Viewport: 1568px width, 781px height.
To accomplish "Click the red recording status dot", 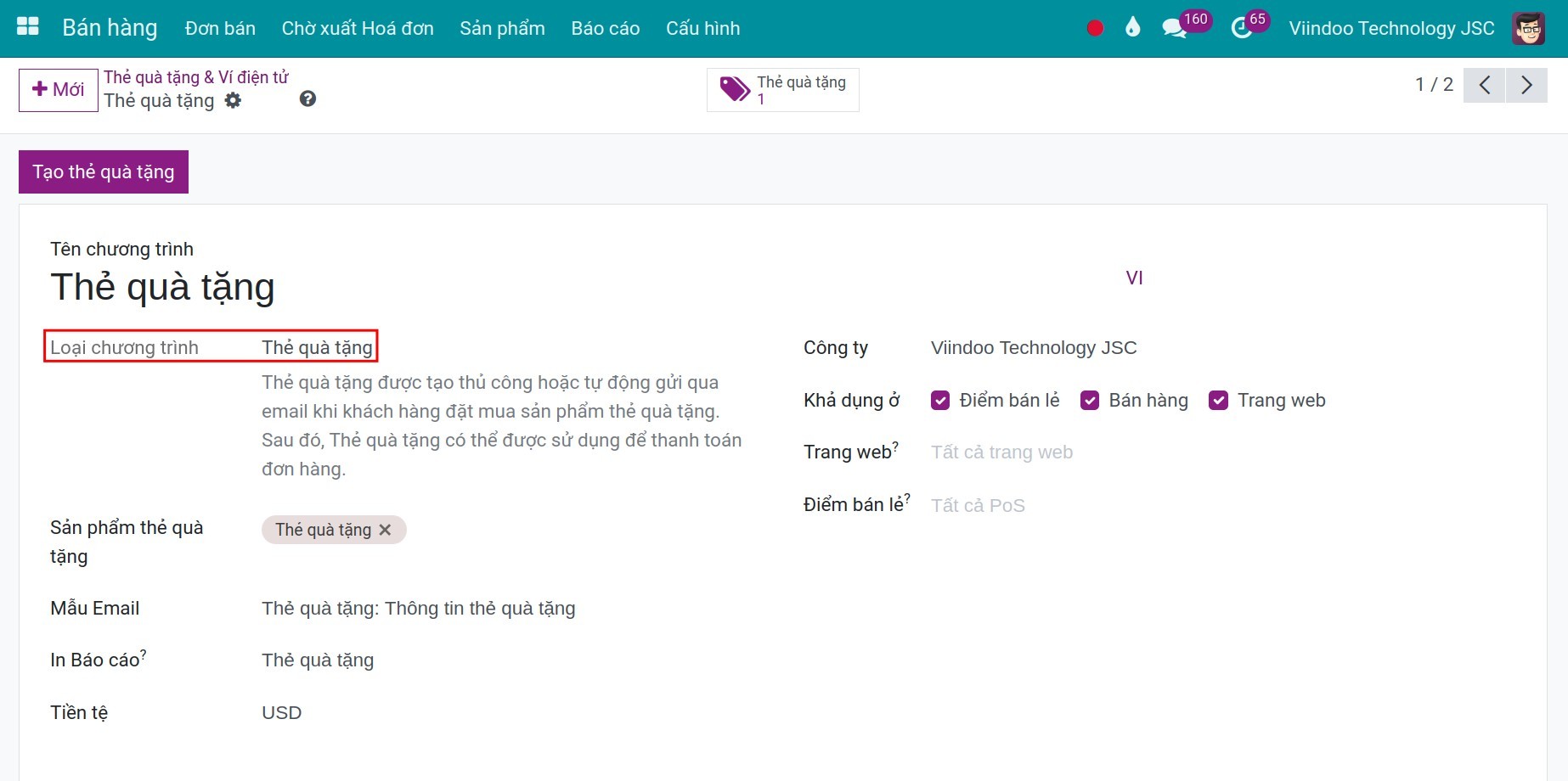I will 1095,28.
